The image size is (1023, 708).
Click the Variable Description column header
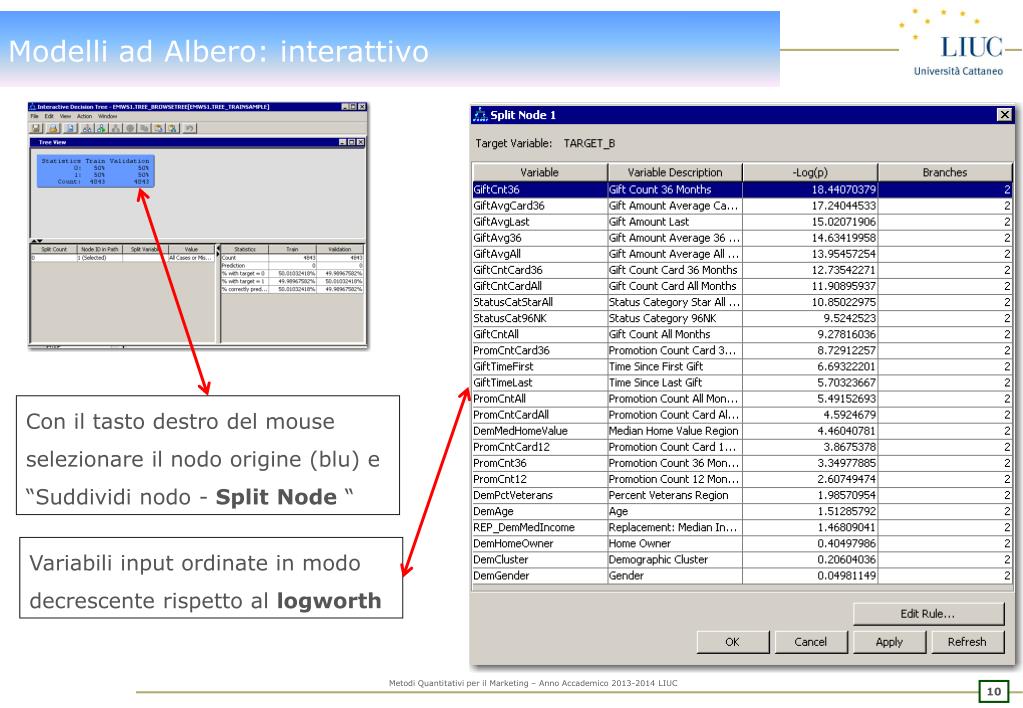point(675,172)
